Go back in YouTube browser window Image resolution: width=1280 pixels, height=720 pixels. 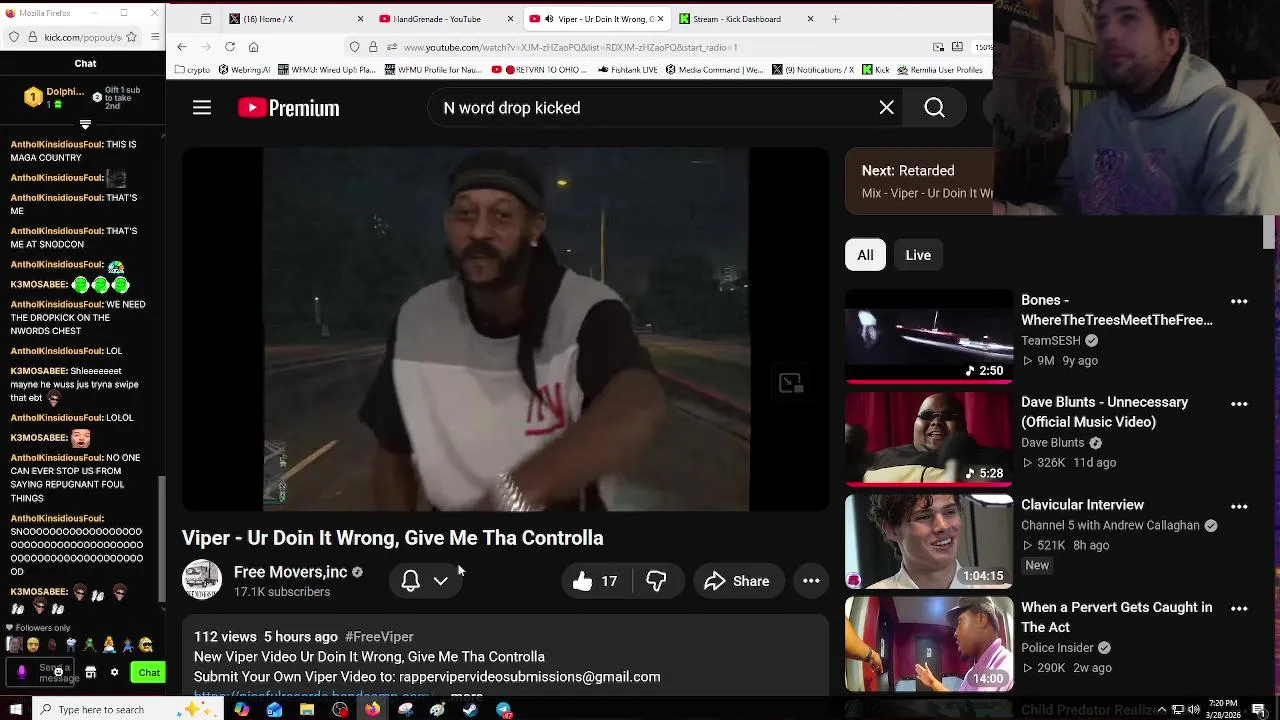(x=182, y=47)
